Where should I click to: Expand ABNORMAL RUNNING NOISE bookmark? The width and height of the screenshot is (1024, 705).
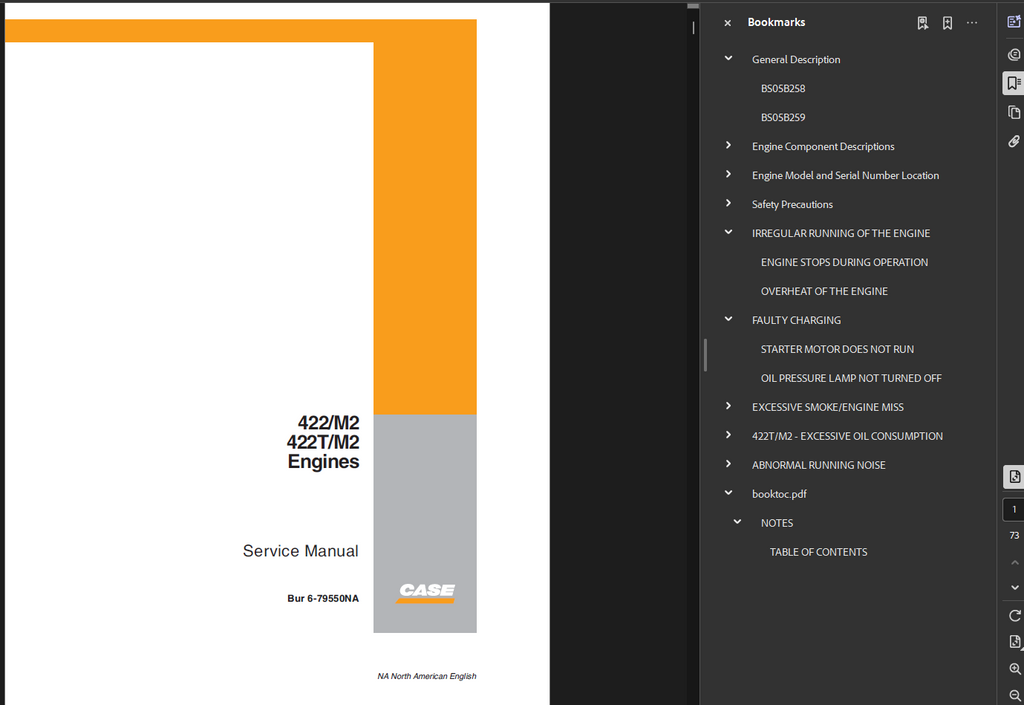point(729,463)
